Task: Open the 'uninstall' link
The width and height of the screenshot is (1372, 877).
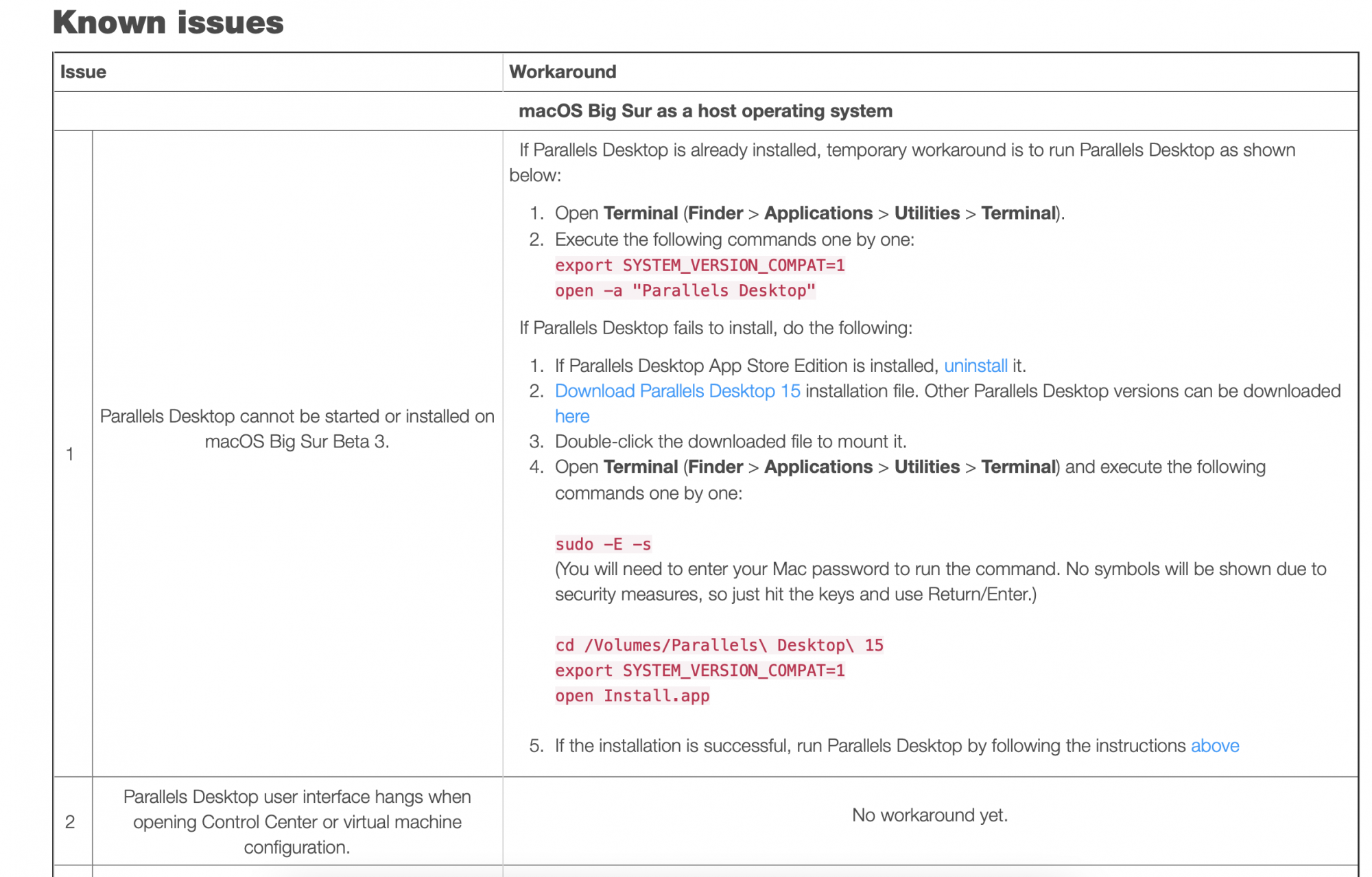Action: [x=975, y=366]
